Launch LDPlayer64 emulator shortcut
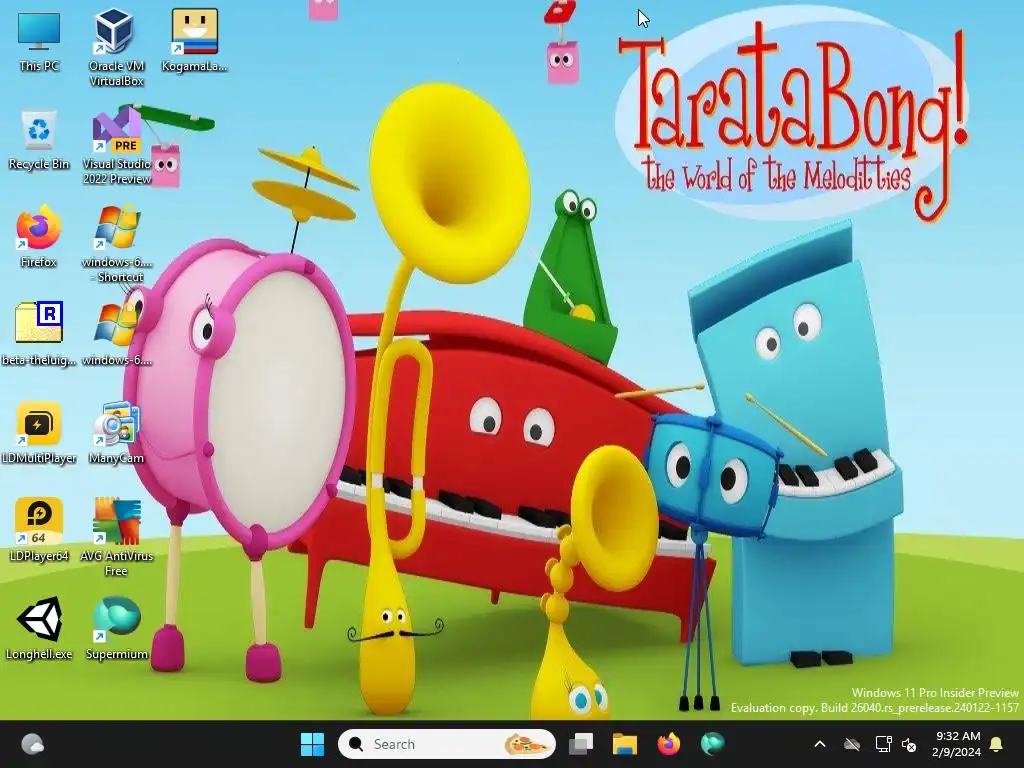The image size is (1024, 768). click(x=39, y=530)
